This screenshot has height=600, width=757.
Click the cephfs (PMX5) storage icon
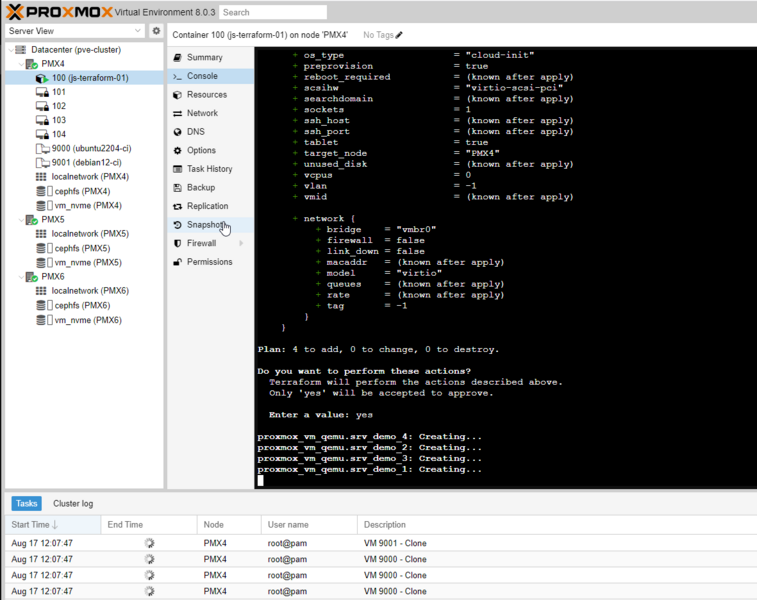pyautogui.click(x=44, y=249)
